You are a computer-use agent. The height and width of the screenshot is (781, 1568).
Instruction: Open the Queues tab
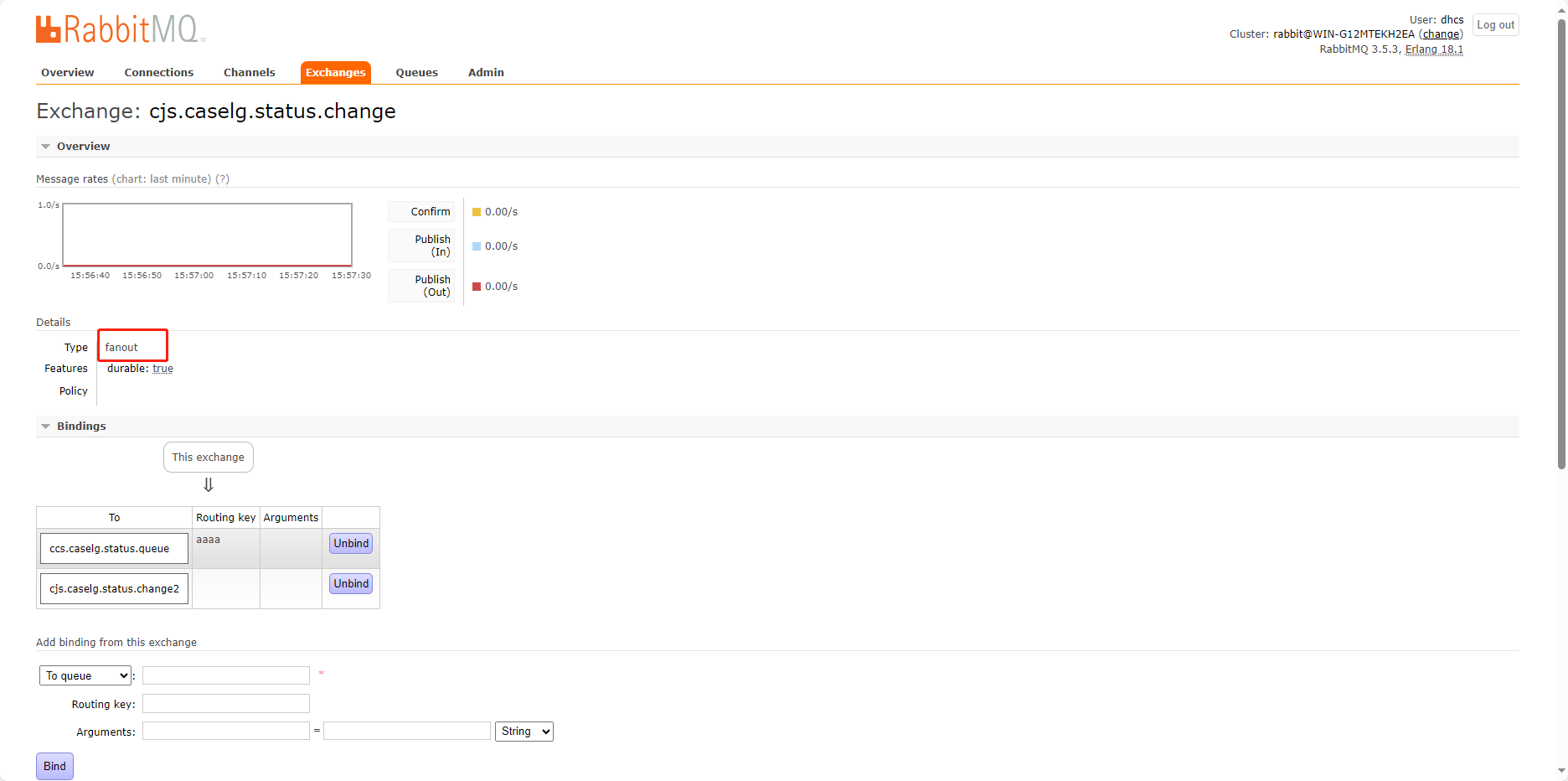tap(417, 73)
